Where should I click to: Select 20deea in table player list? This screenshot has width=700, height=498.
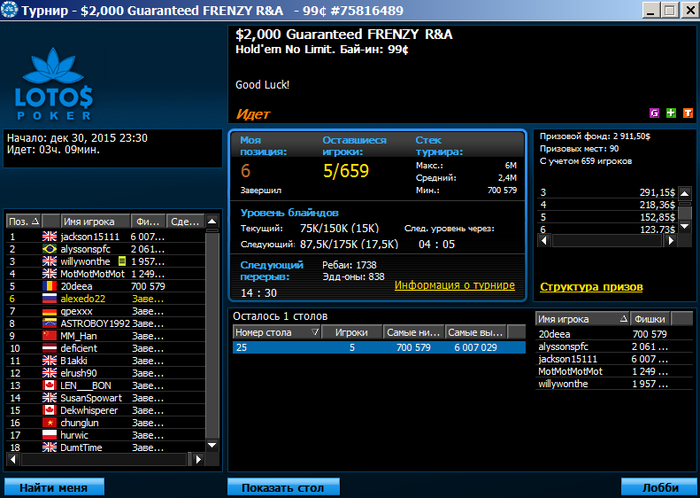point(614,334)
